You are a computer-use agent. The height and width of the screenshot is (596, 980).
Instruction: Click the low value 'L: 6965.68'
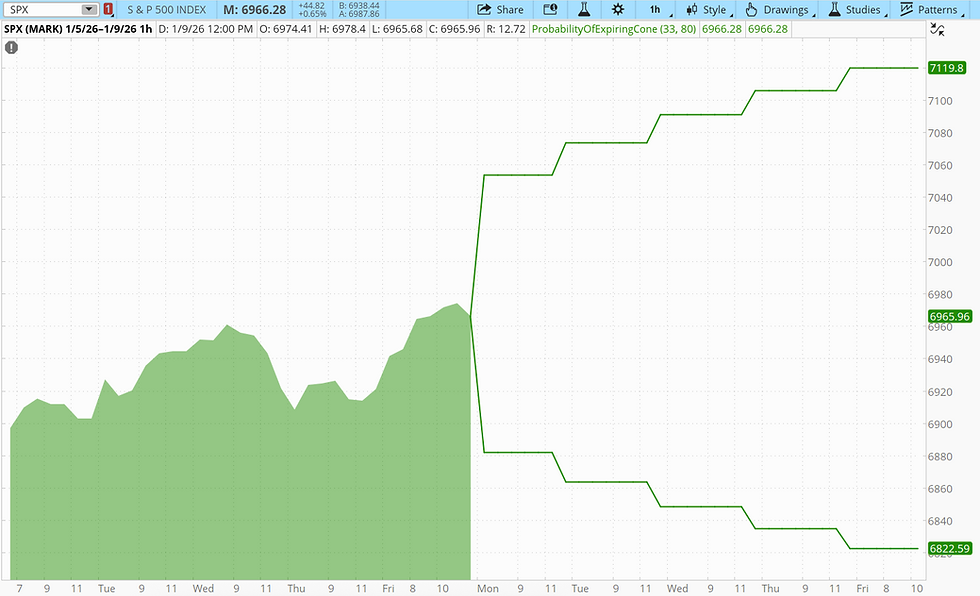coord(397,29)
